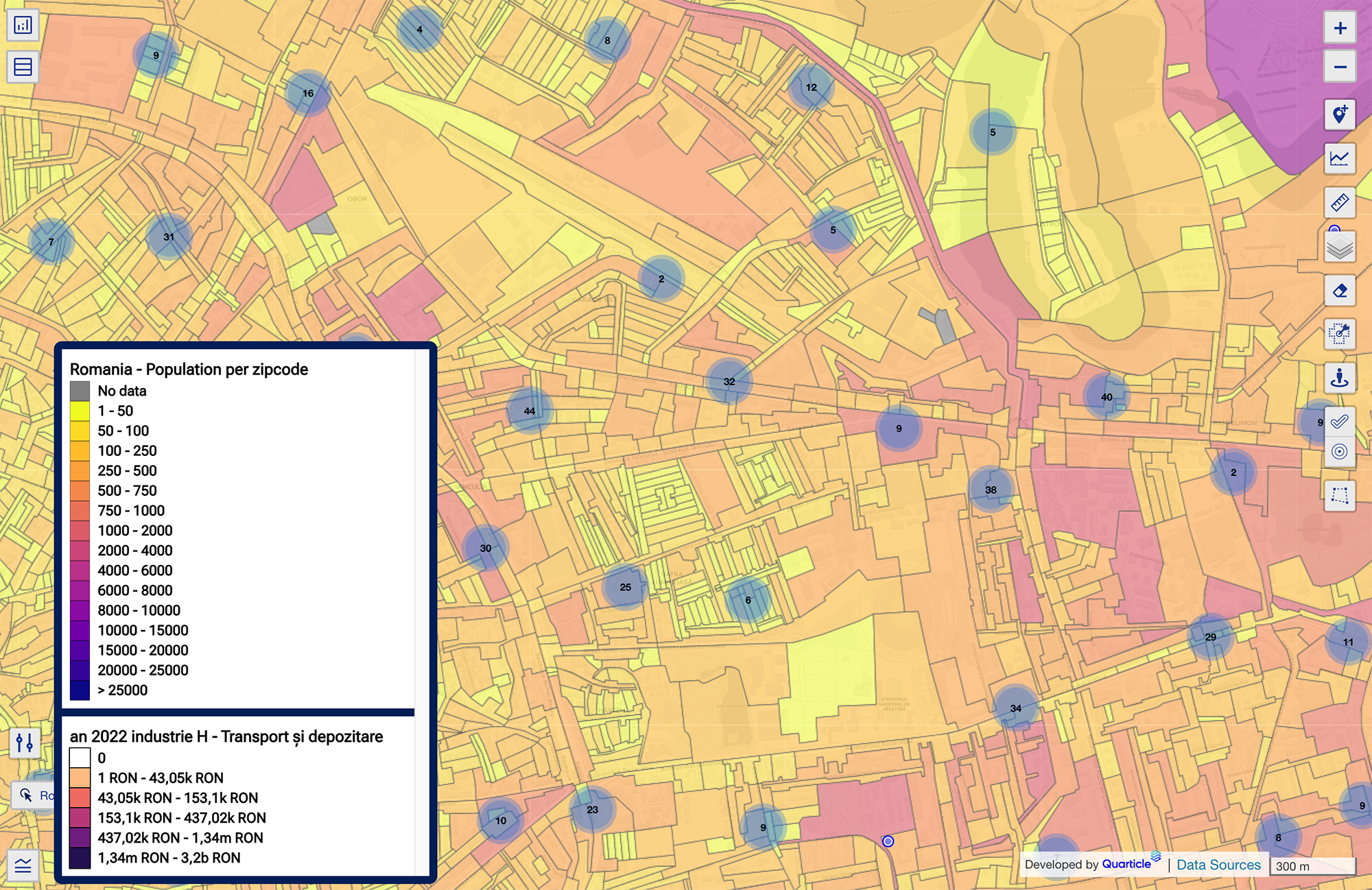Activate the selection export tool with the pin

pyautogui.click(x=1339, y=335)
